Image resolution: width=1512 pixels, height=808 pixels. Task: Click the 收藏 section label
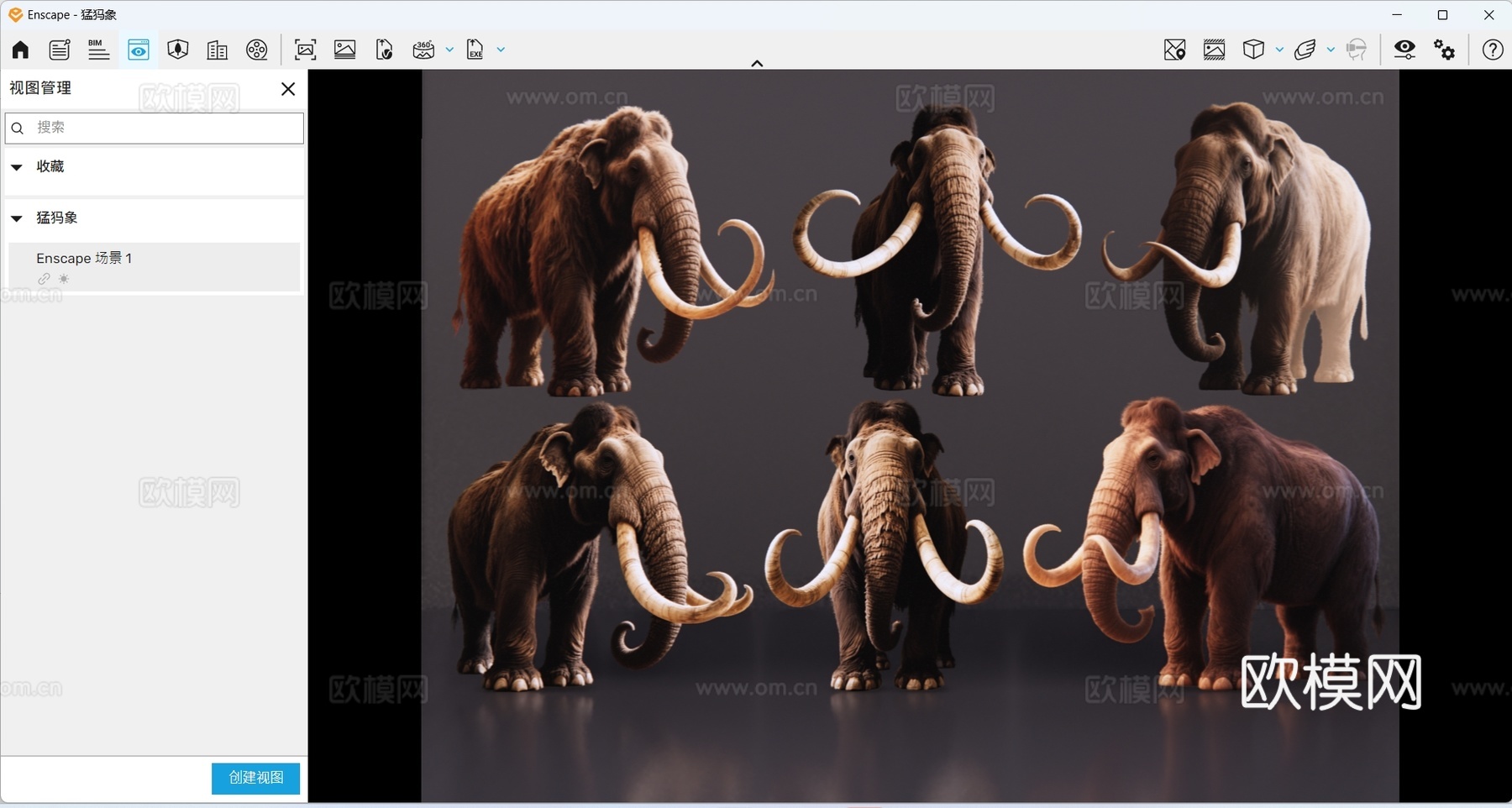point(50,166)
